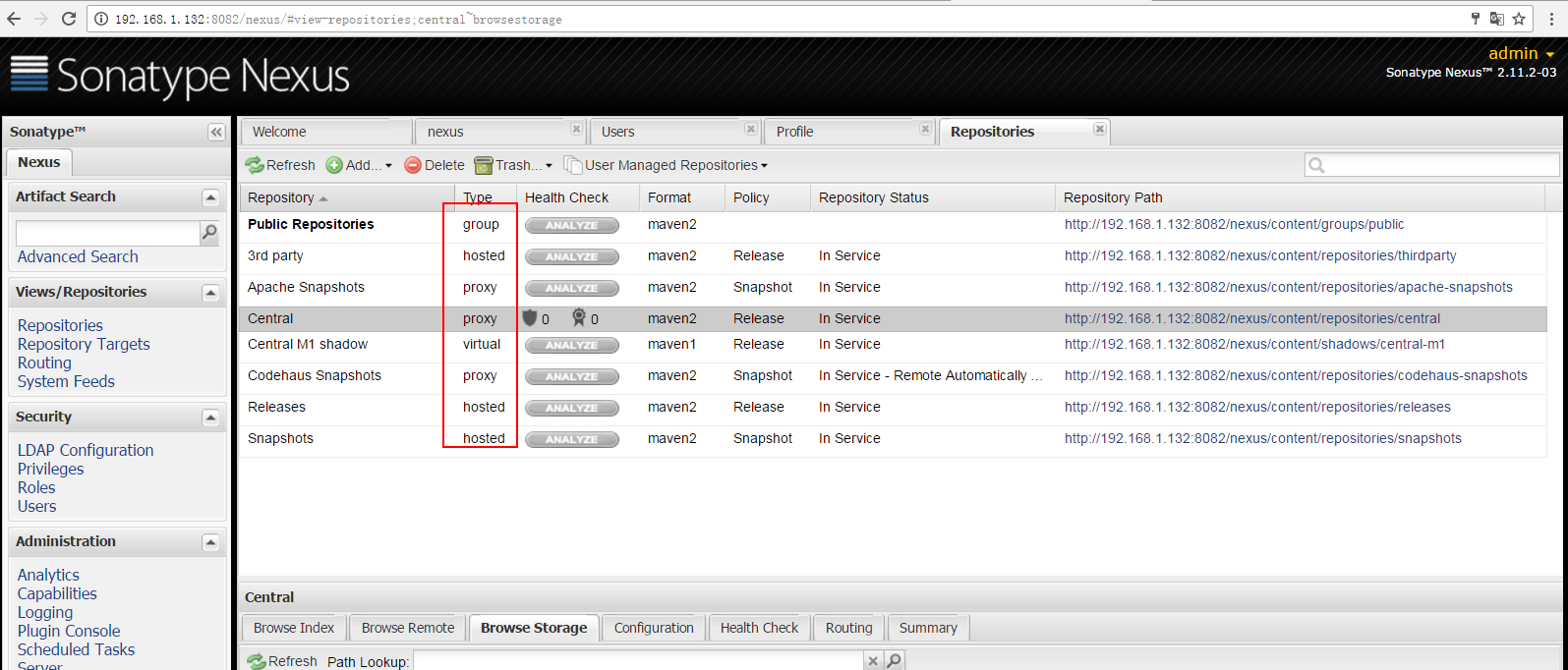Refresh the Browse Storage tree
The image size is (1568, 670).
[282, 661]
